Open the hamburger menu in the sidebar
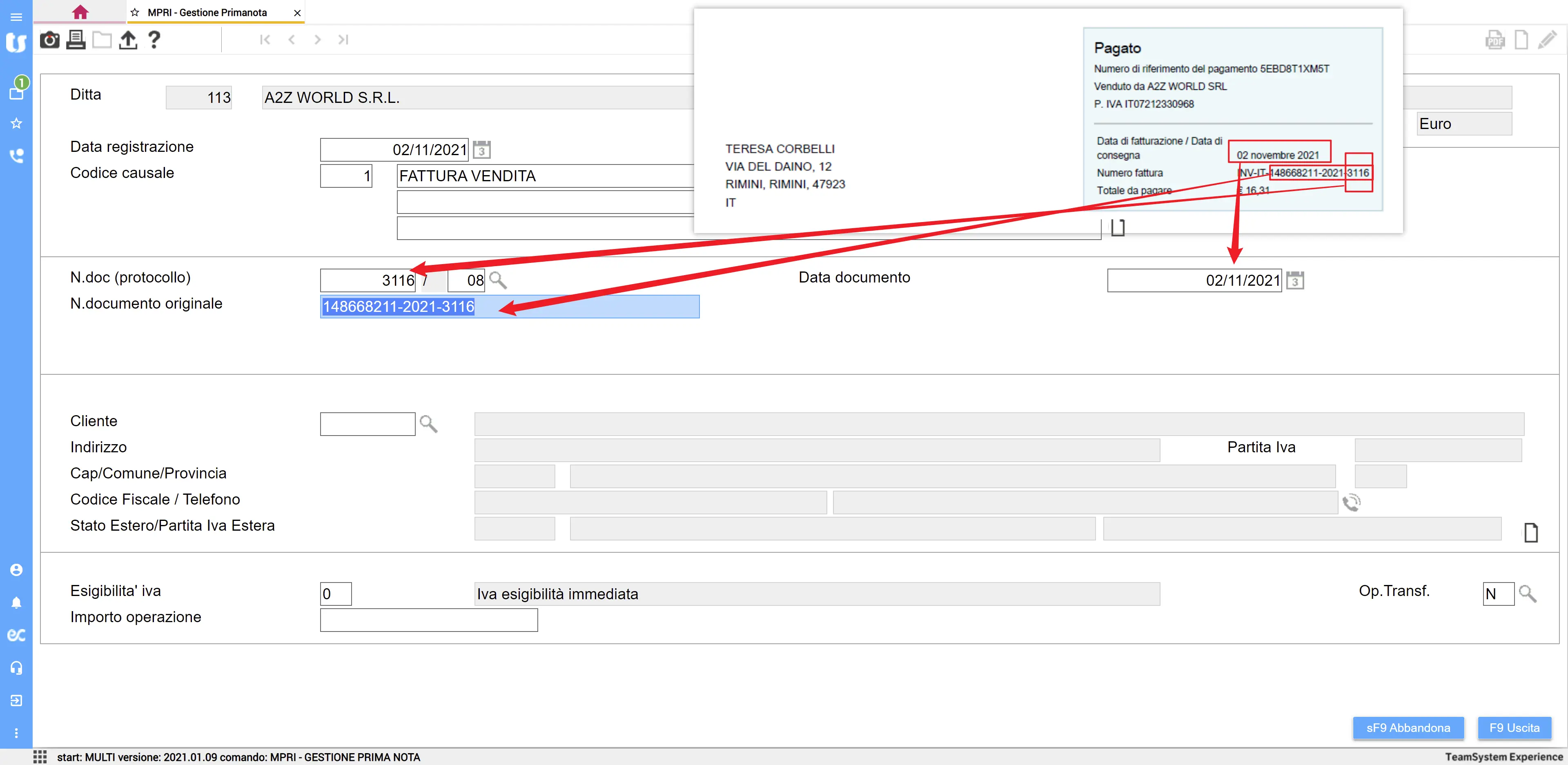 16,16
